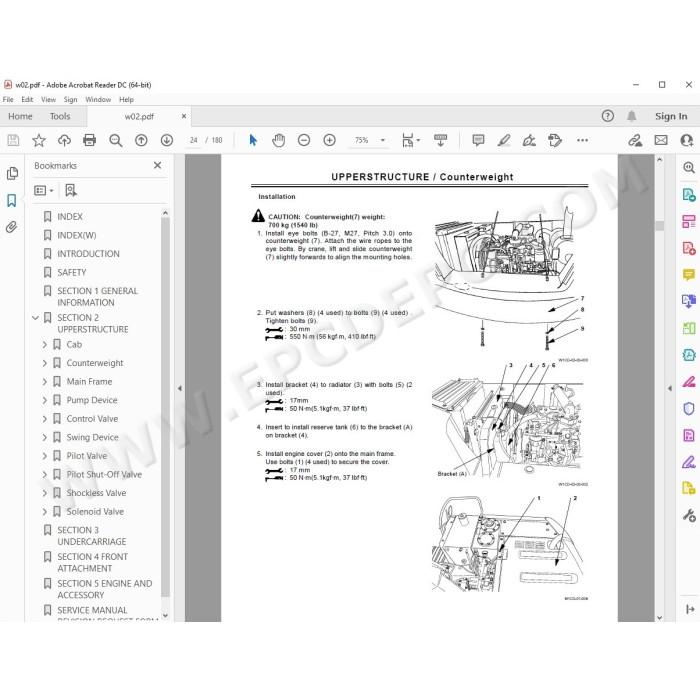Expand the Cab bookmark
This screenshot has width=700, height=700.
click(x=45, y=345)
